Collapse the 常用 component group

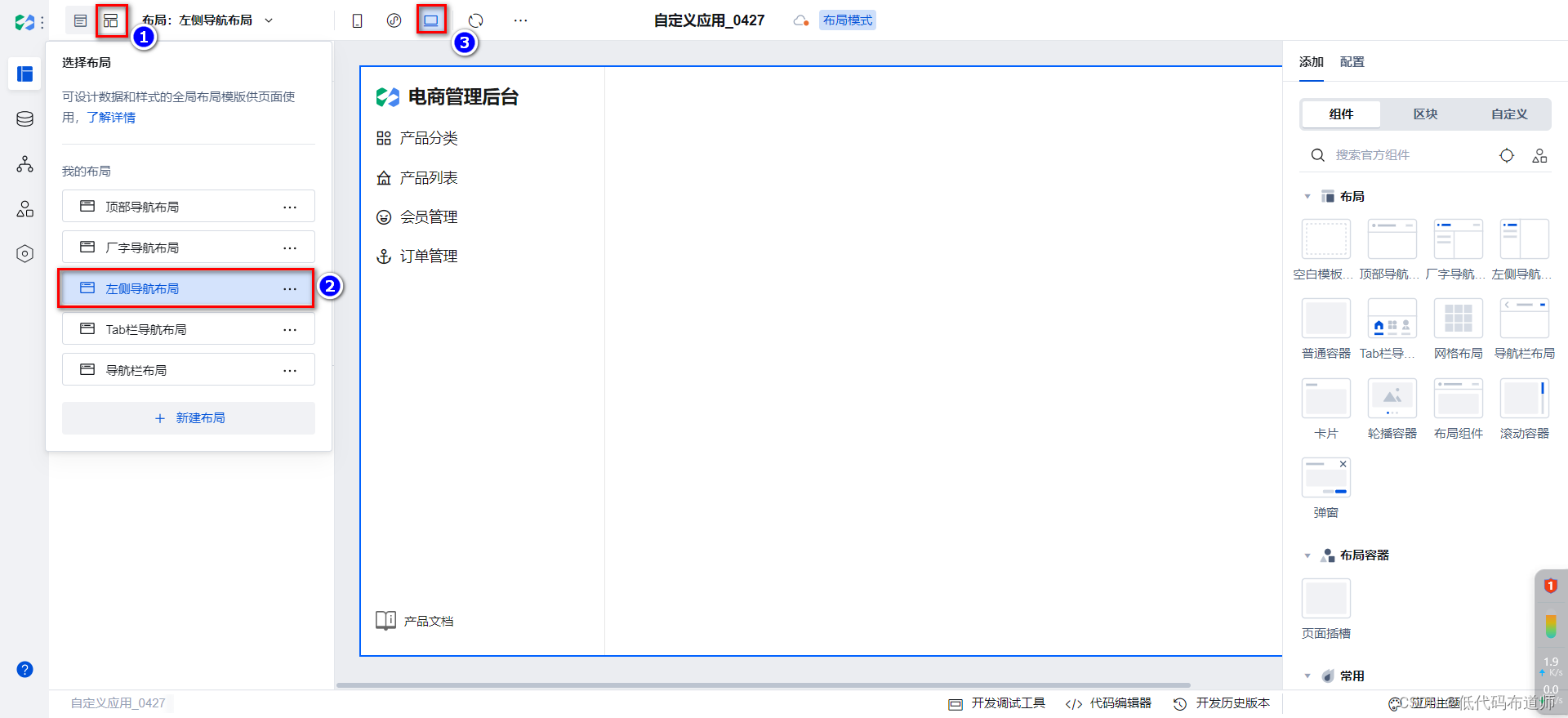click(x=1307, y=676)
